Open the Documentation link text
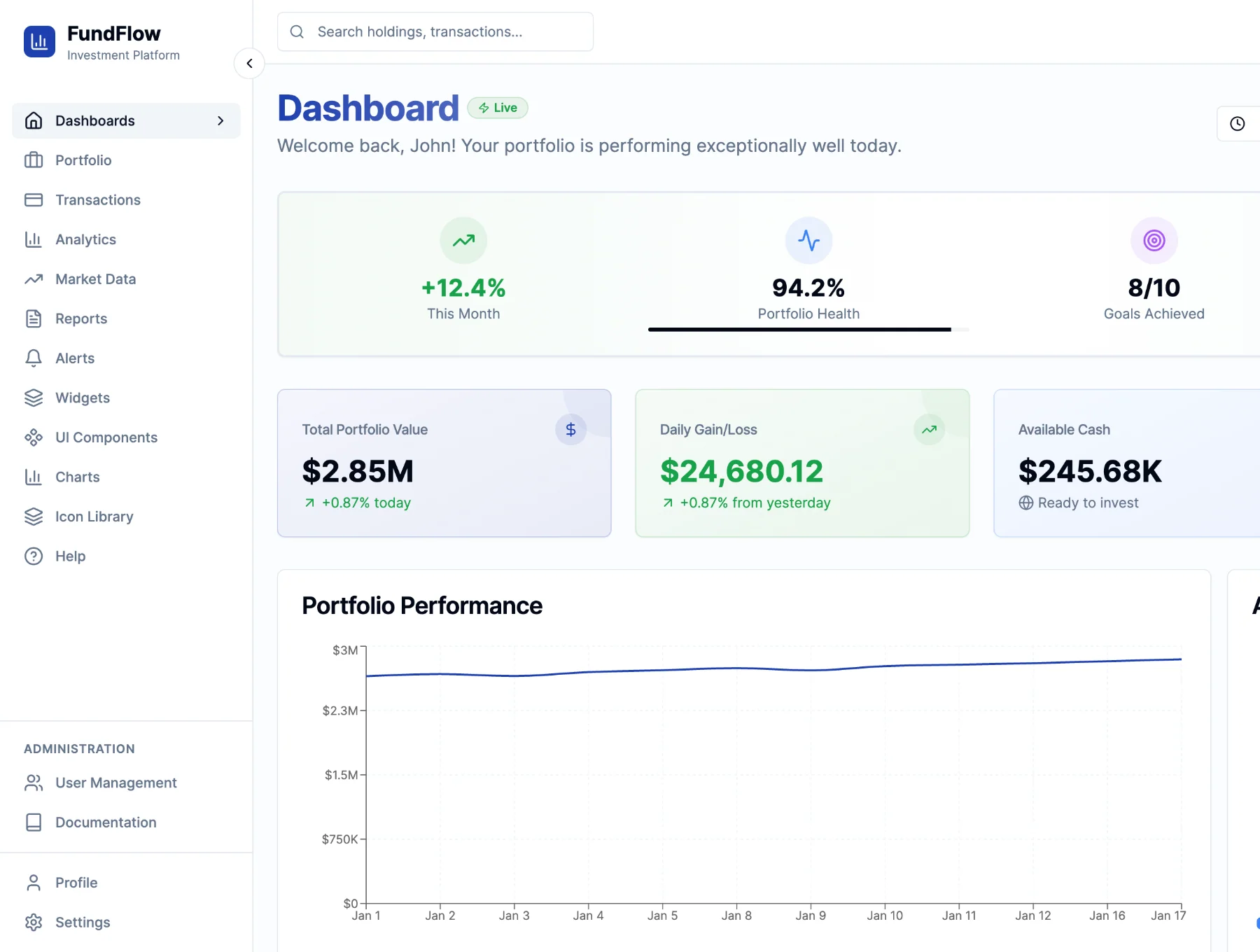1260x952 pixels. pos(106,822)
